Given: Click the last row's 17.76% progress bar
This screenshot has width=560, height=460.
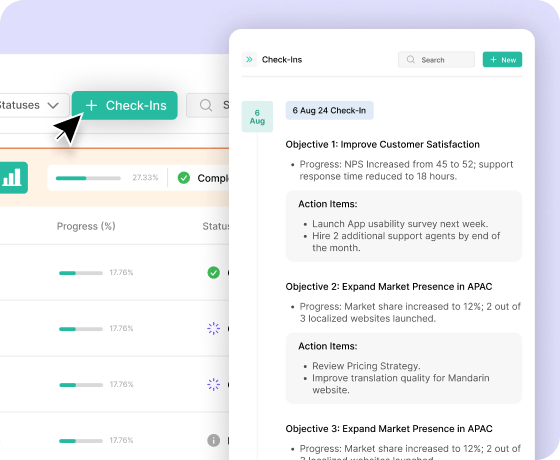Looking at the screenshot, I should pyautogui.click(x=81, y=441).
